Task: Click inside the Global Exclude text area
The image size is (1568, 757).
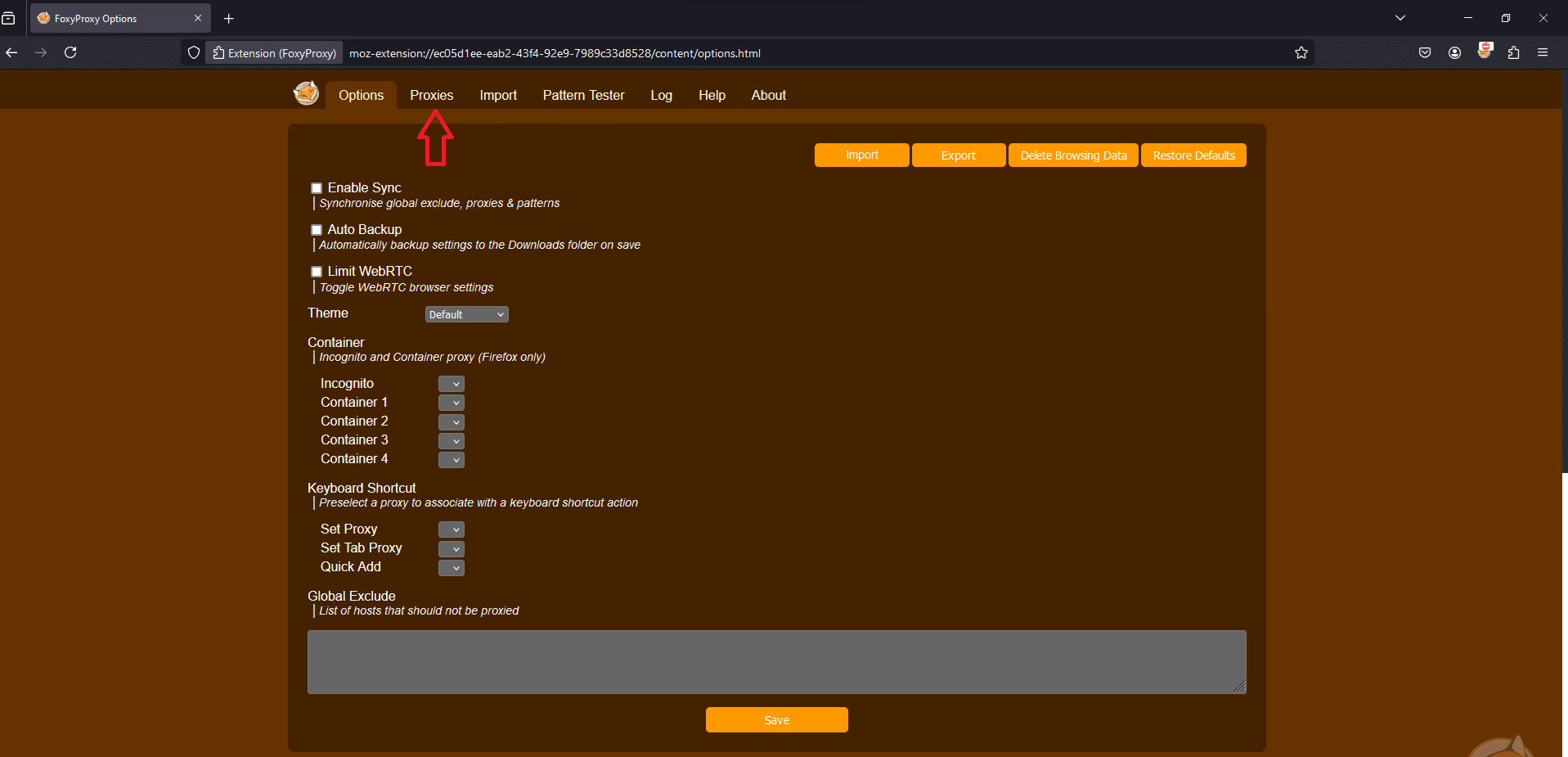Action: (x=775, y=661)
